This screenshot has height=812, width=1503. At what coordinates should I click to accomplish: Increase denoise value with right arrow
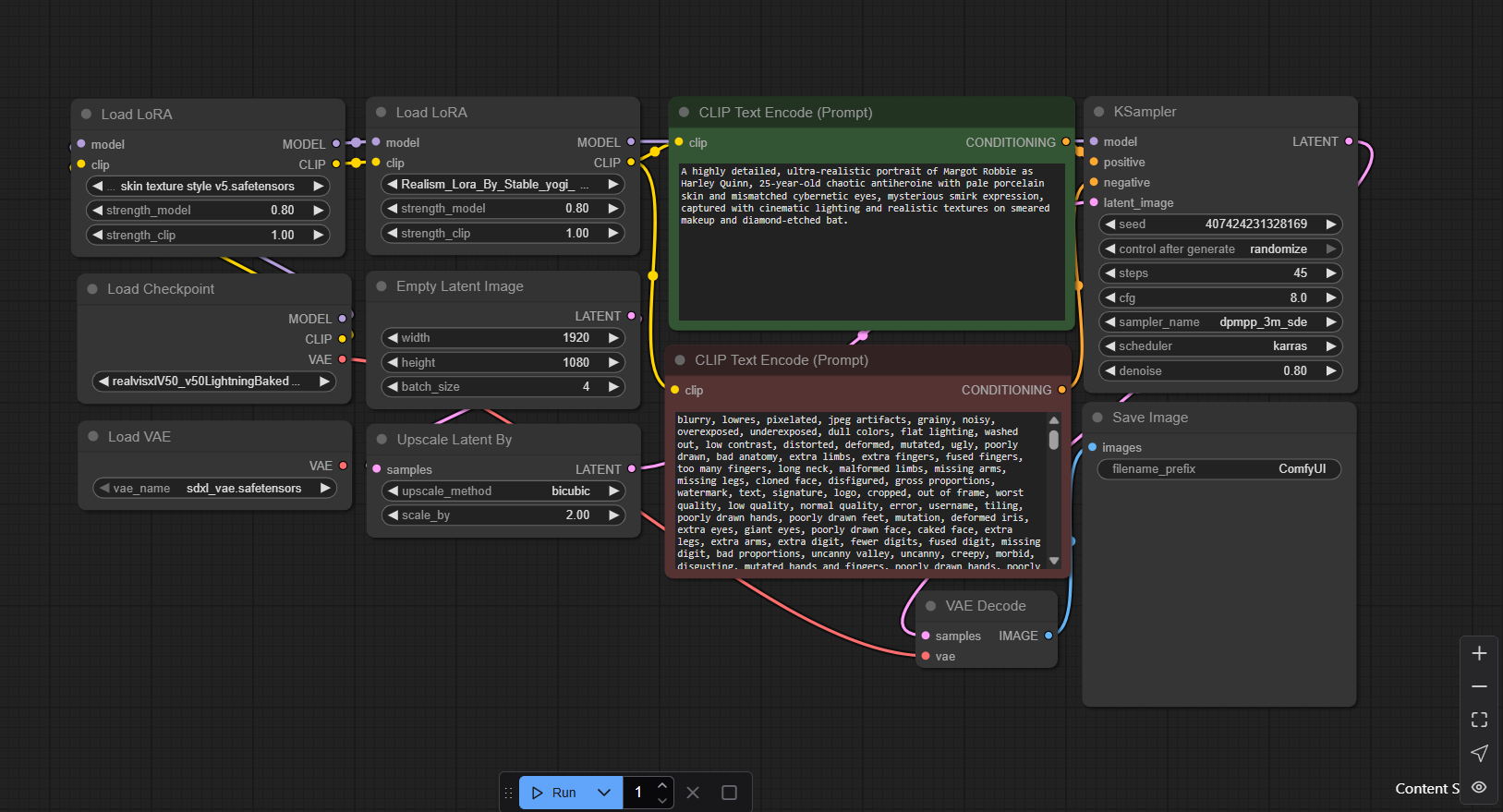click(x=1331, y=370)
